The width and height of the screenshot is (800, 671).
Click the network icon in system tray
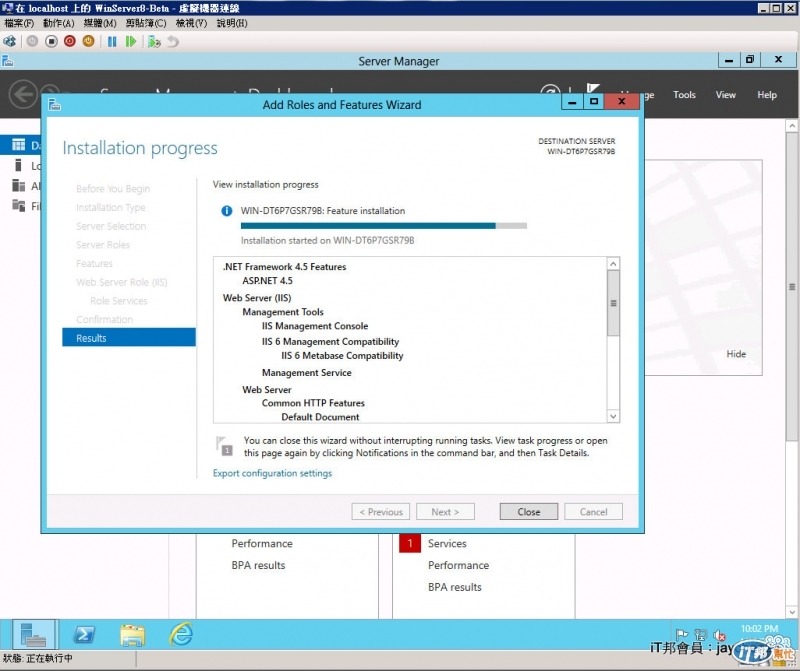coord(700,635)
